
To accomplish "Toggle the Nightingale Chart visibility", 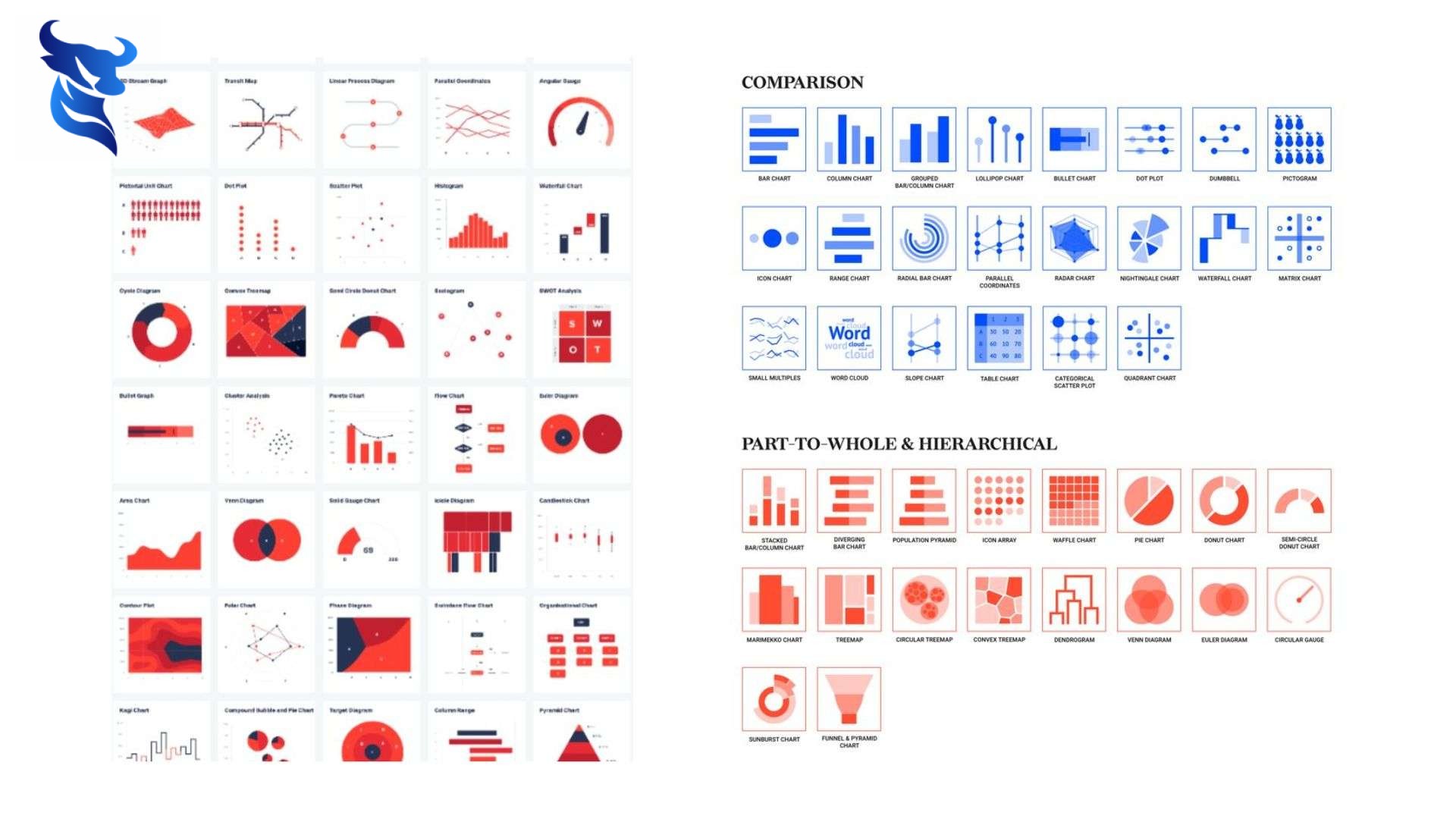I will [x=1148, y=241].
